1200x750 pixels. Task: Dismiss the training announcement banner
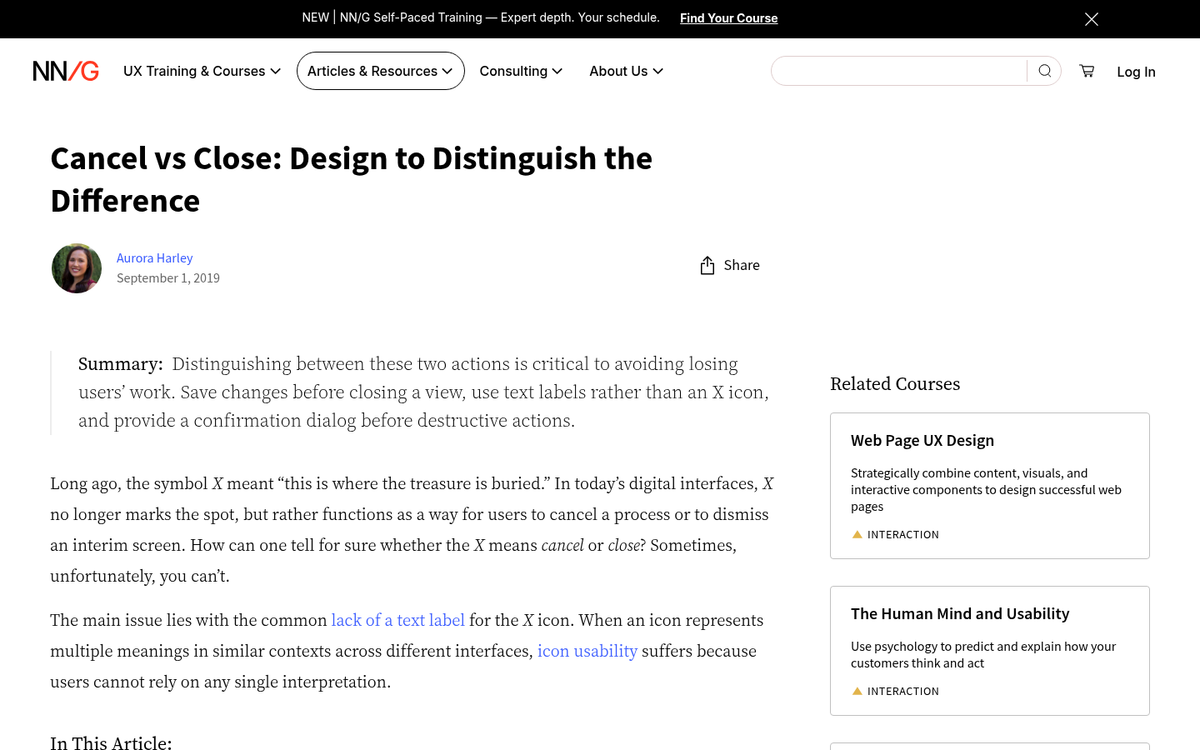(x=1091, y=18)
